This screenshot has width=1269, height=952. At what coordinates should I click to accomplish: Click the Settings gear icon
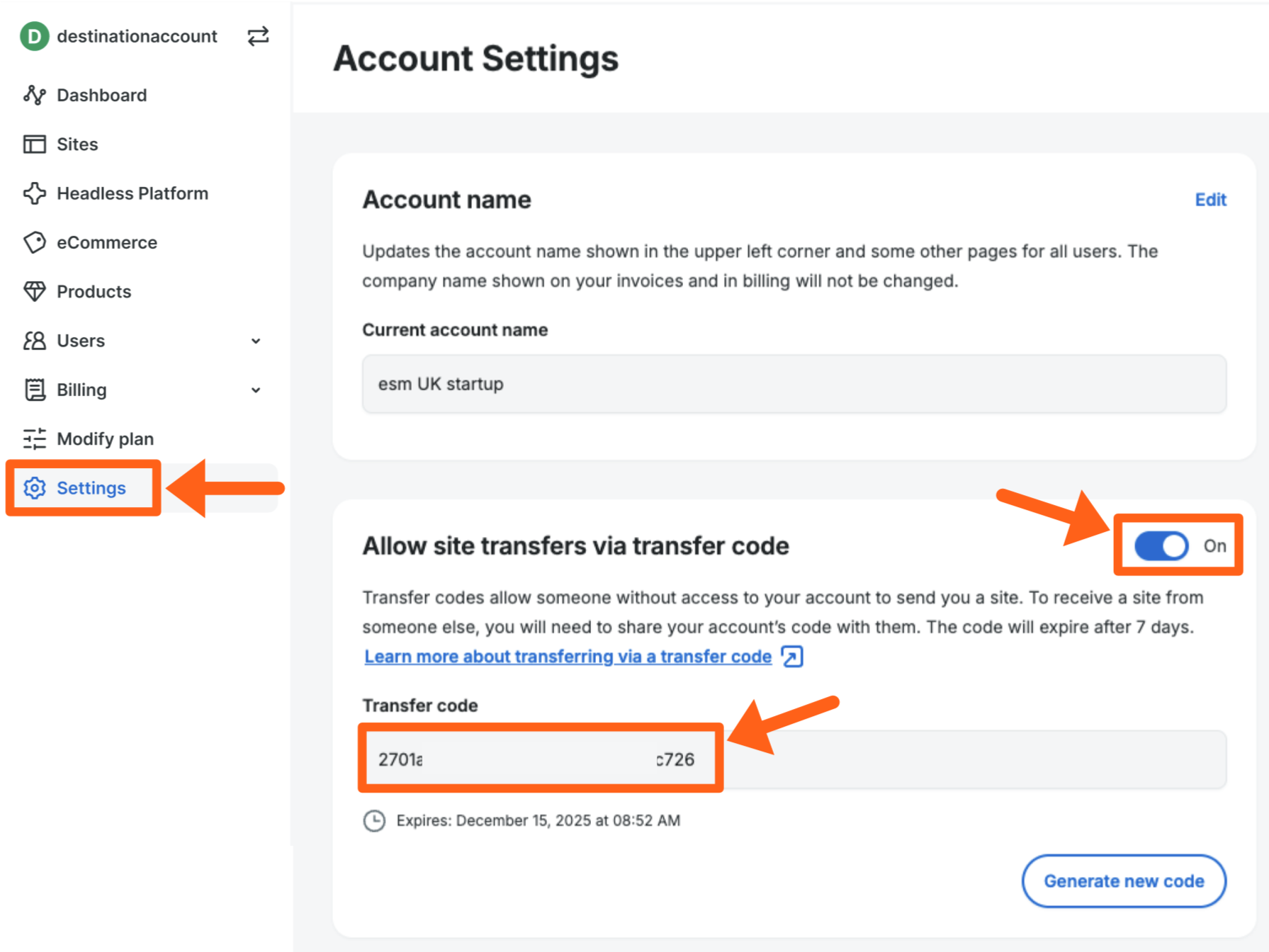[x=34, y=488]
